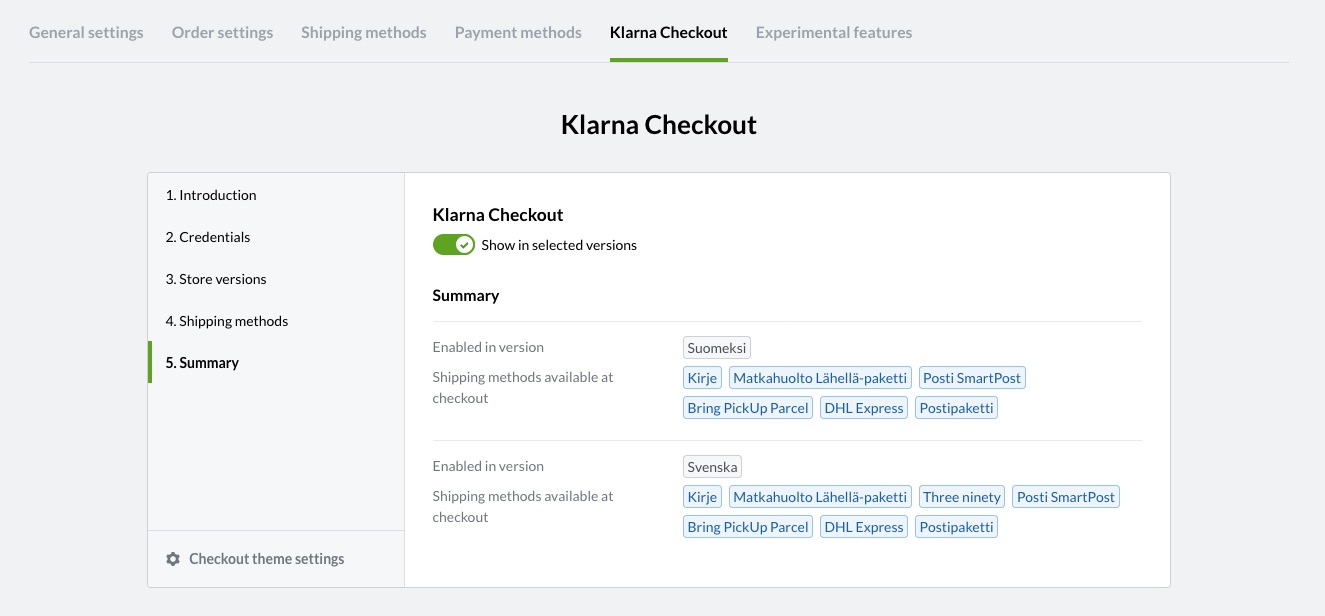Click Bring PickUp Parcel tag under Suomeksi

tap(748, 408)
